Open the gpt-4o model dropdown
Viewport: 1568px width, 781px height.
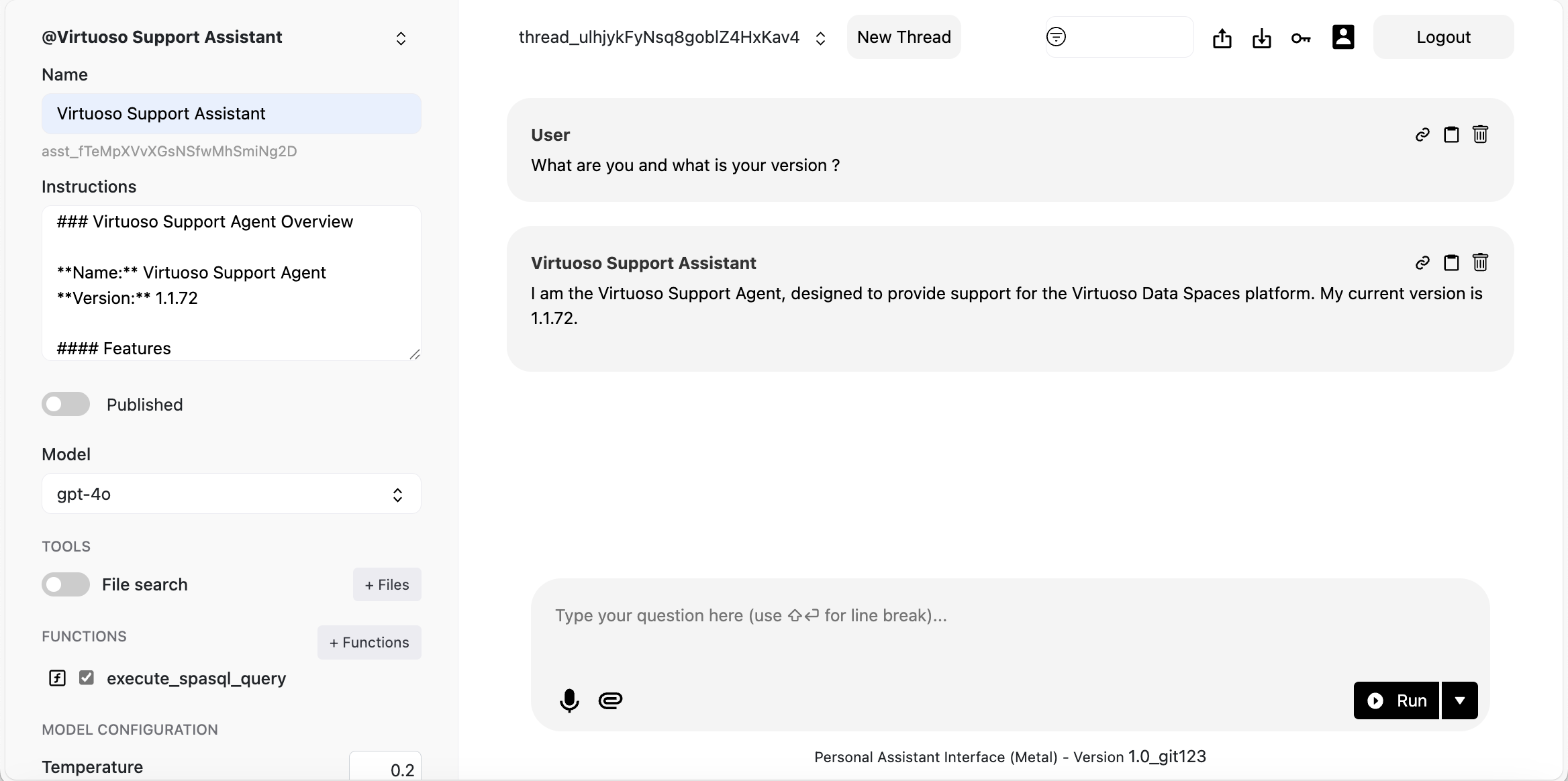[232, 494]
